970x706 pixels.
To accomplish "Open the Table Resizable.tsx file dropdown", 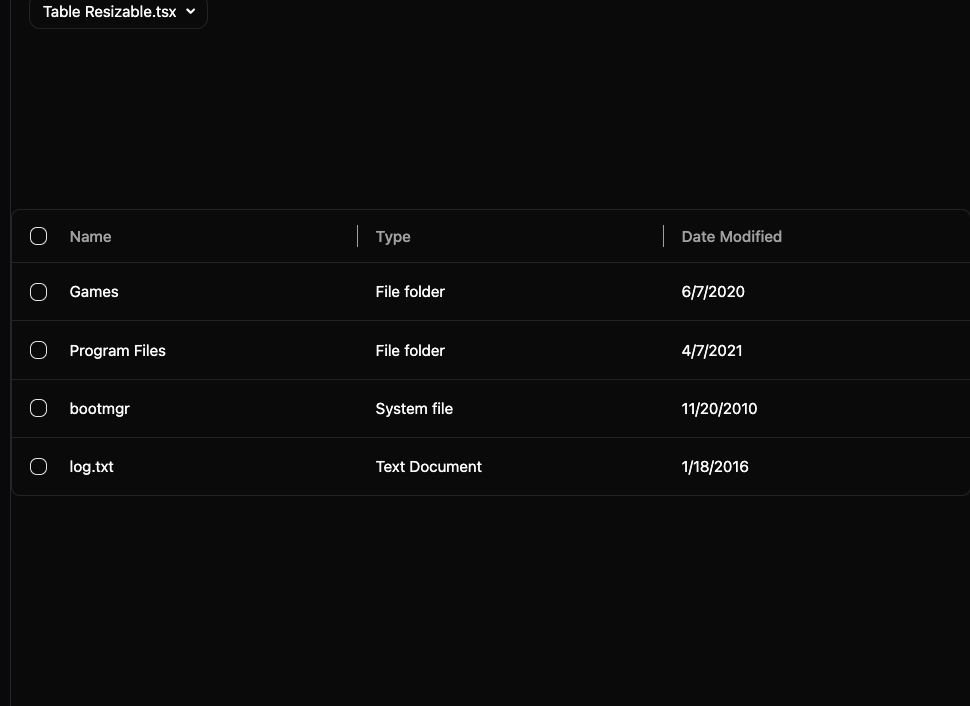I will (118, 12).
